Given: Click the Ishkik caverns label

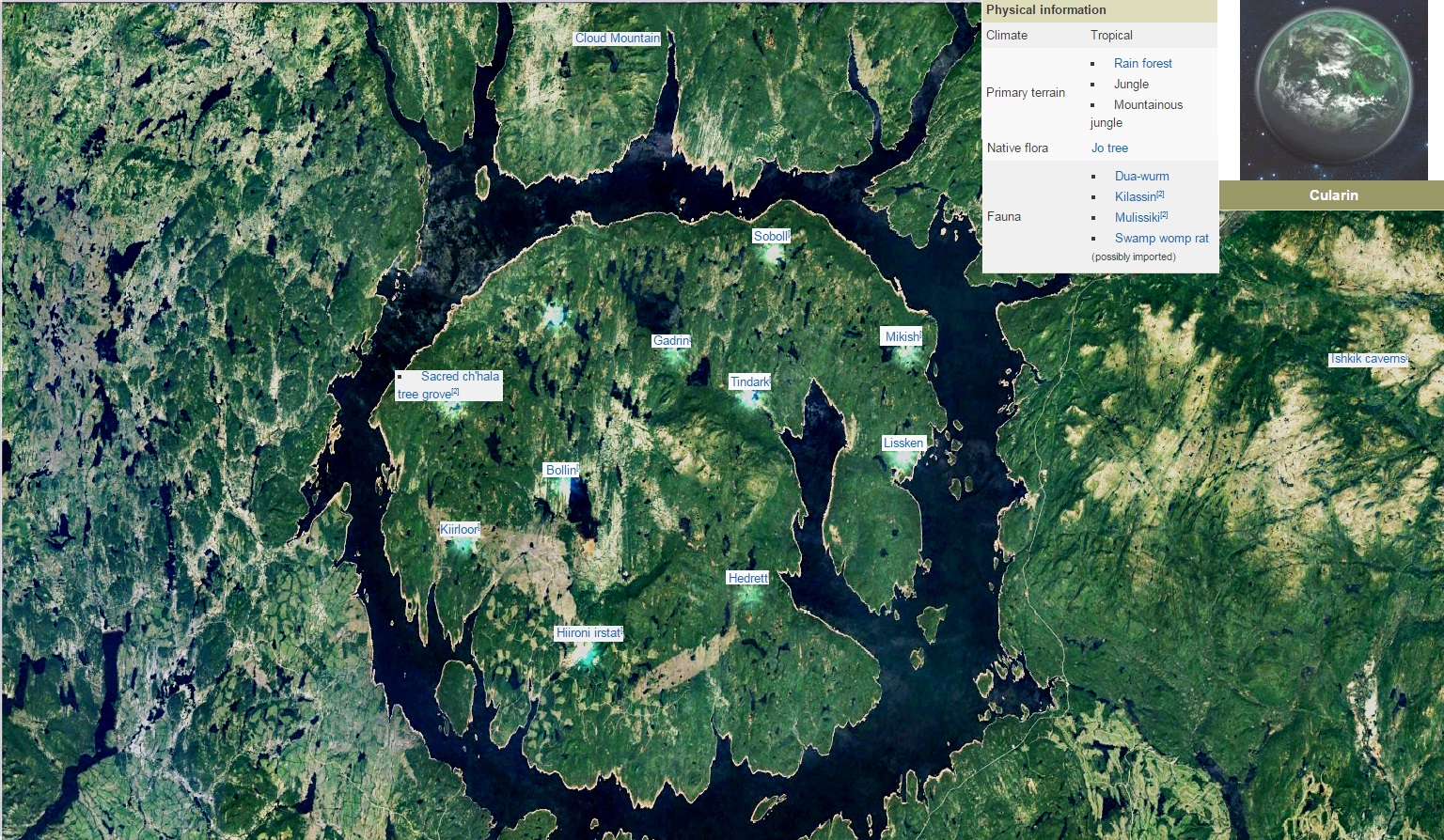Looking at the screenshot, I should (1367, 359).
